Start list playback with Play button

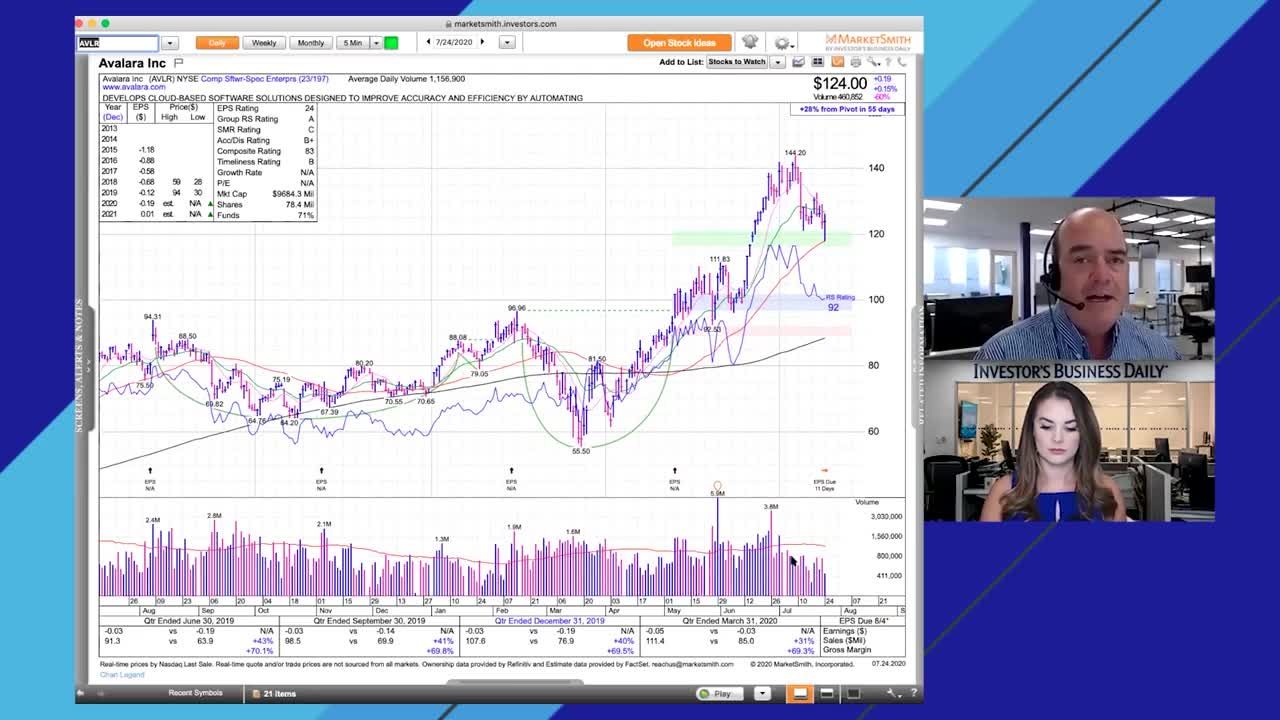722,693
